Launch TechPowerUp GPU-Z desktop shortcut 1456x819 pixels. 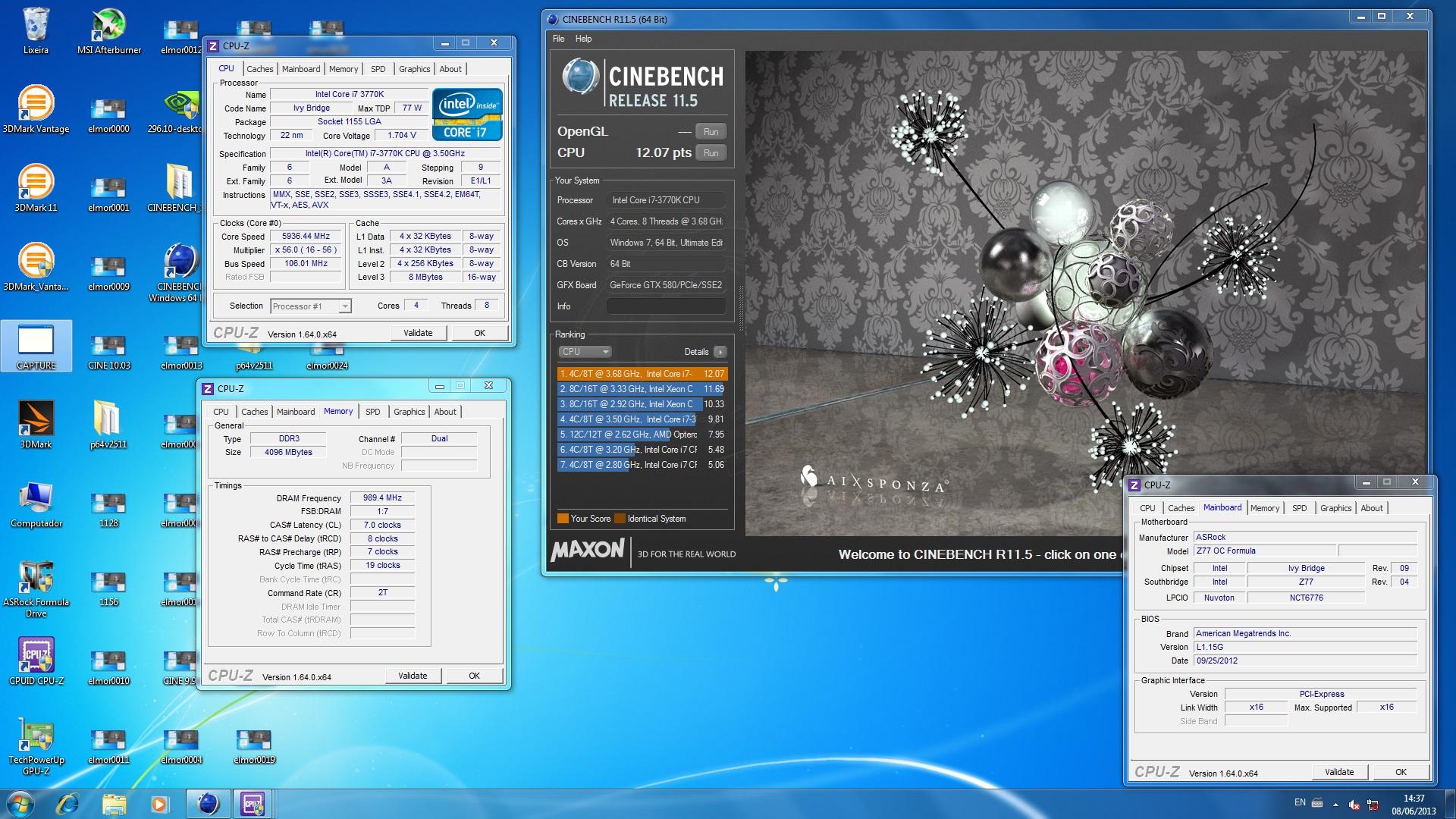36,746
